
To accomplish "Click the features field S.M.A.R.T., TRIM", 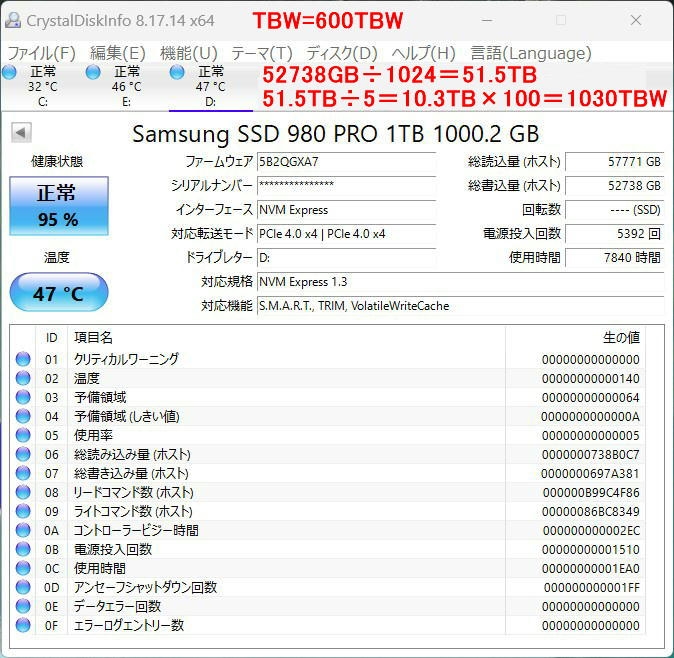I will 460,306.
